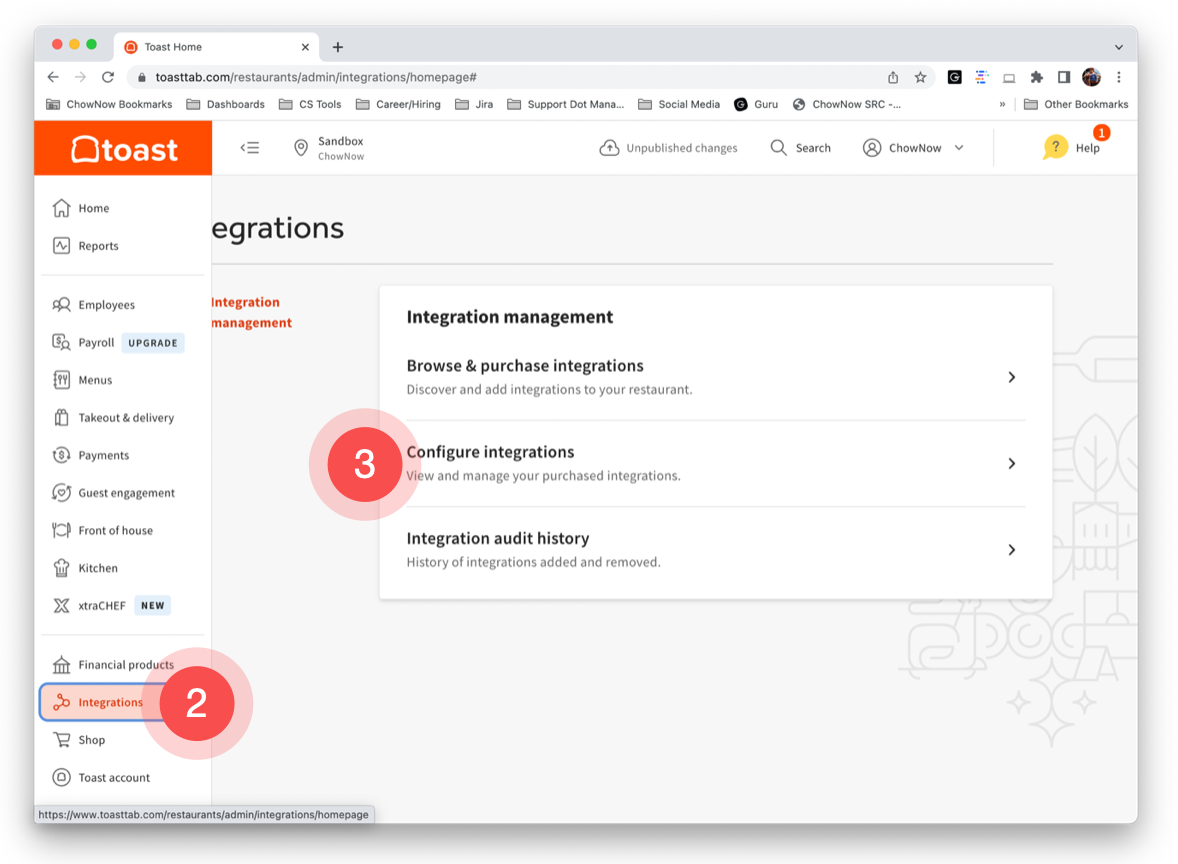Go to Home in the sidebar
Image resolution: width=1178 pixels, height=864 pixels.
pyautogui.click(x=93, y=208)
